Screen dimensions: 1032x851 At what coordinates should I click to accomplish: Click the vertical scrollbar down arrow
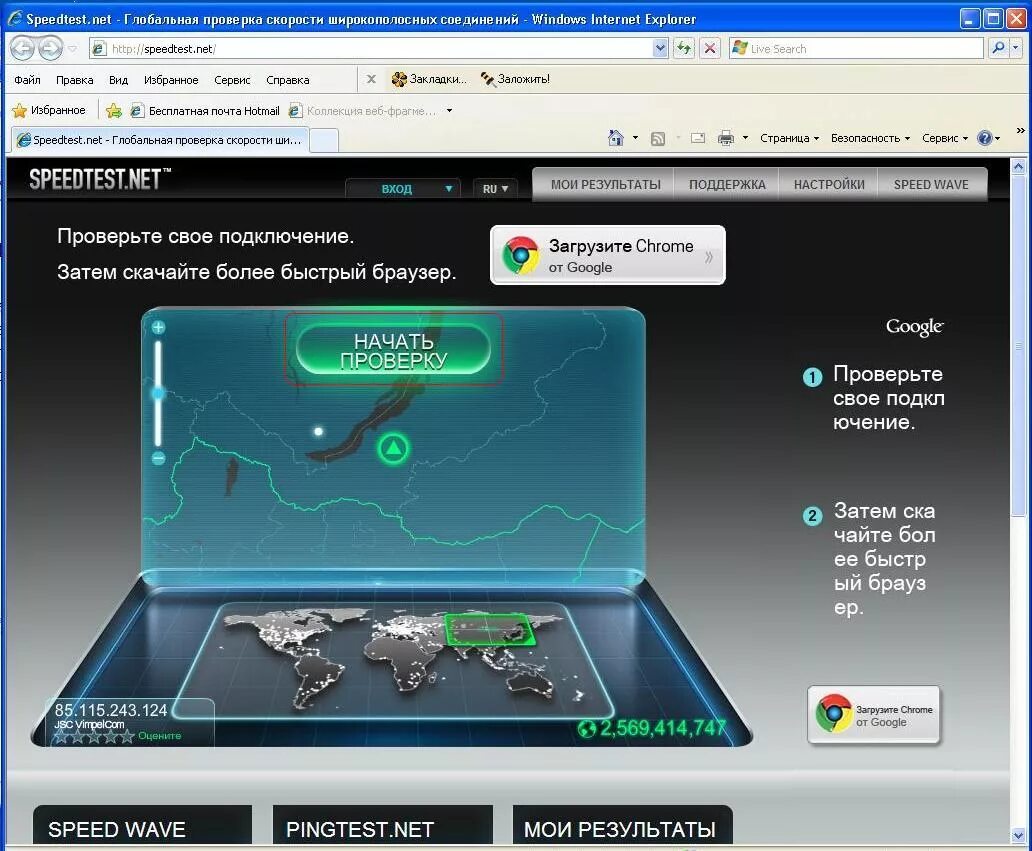click(x=1018, y=836)
